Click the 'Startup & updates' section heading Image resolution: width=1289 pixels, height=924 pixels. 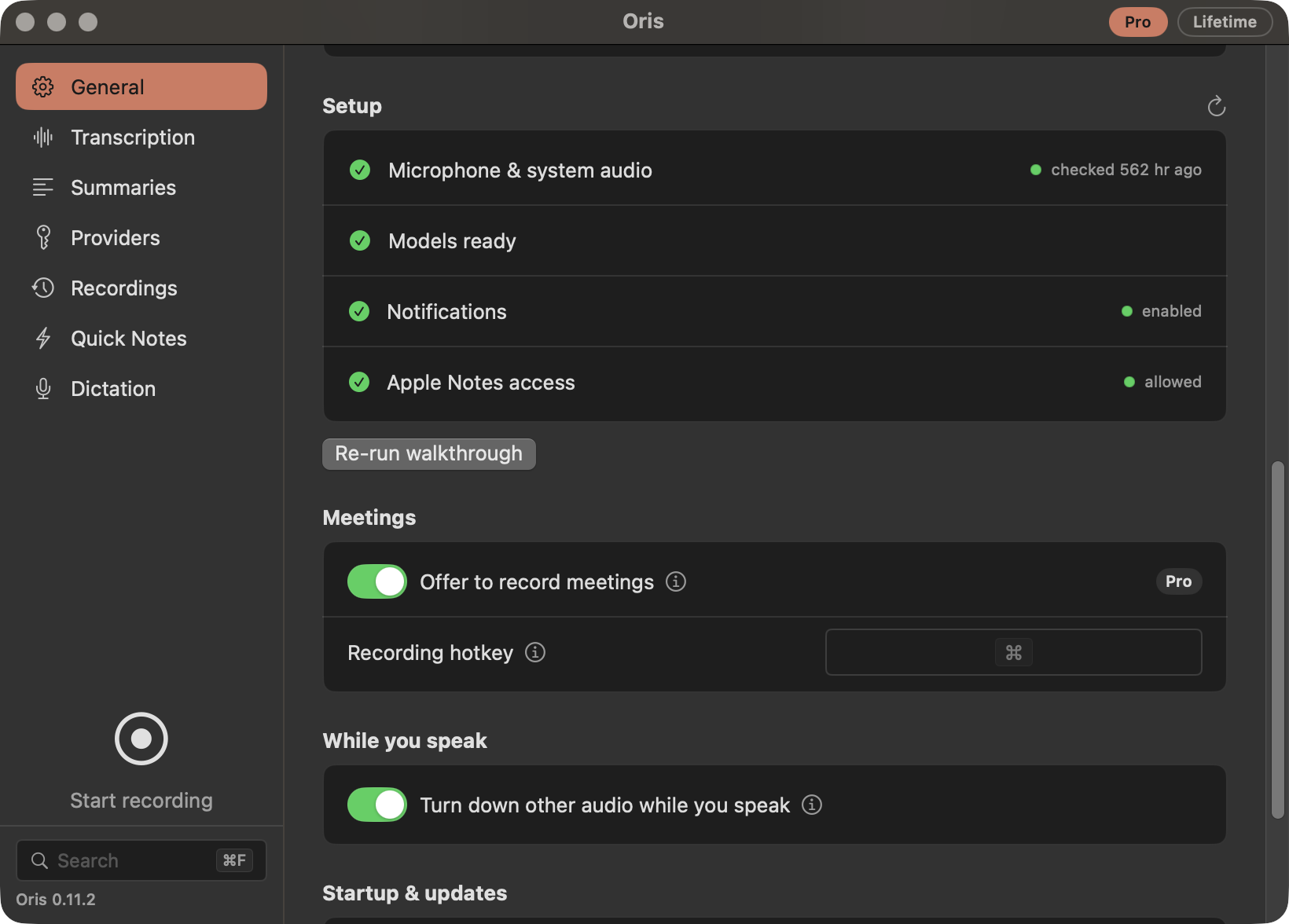(x=415, y=893)
